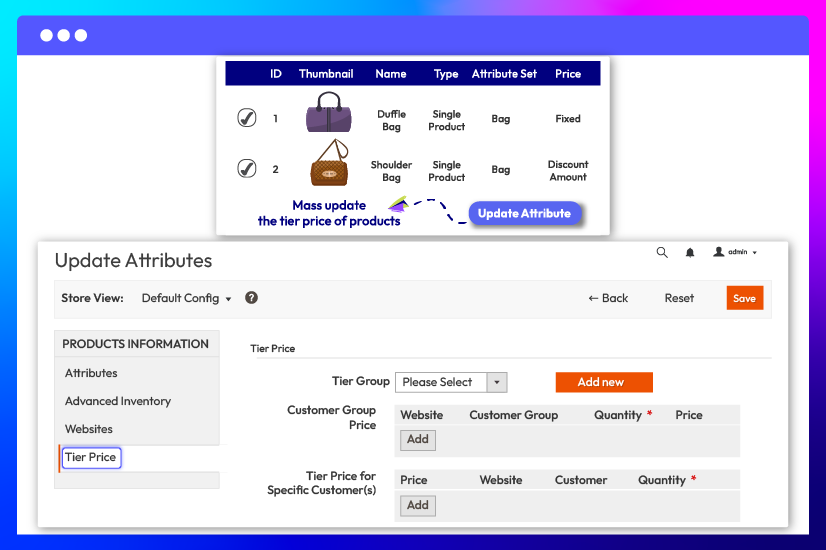
Task: Click Quantity header in Customer Group Price
Action: (x=618, y=415)
